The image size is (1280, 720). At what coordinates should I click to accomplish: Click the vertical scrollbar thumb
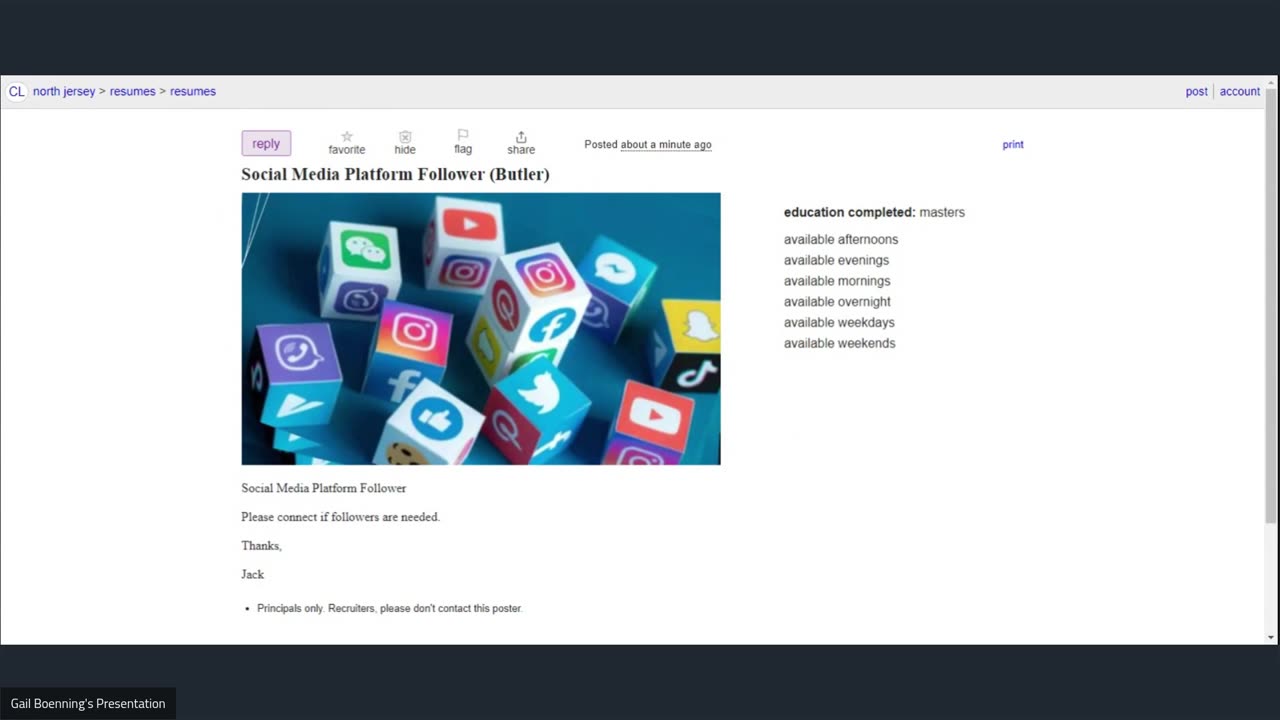pyautogui.click(x=1271, y=305)
